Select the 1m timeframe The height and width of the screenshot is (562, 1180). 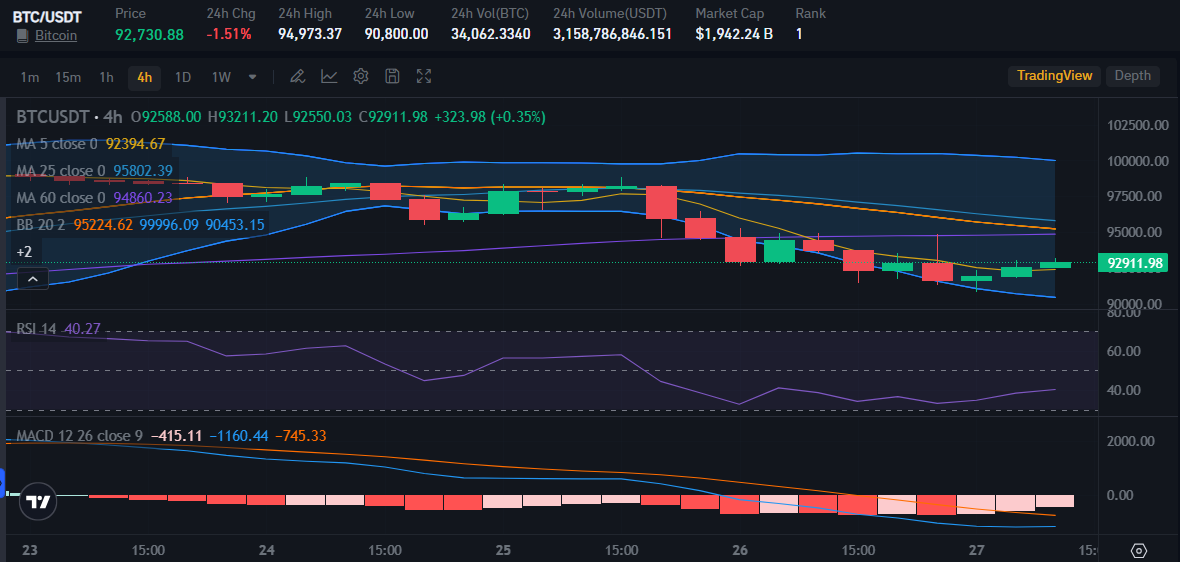pos(29,77)
